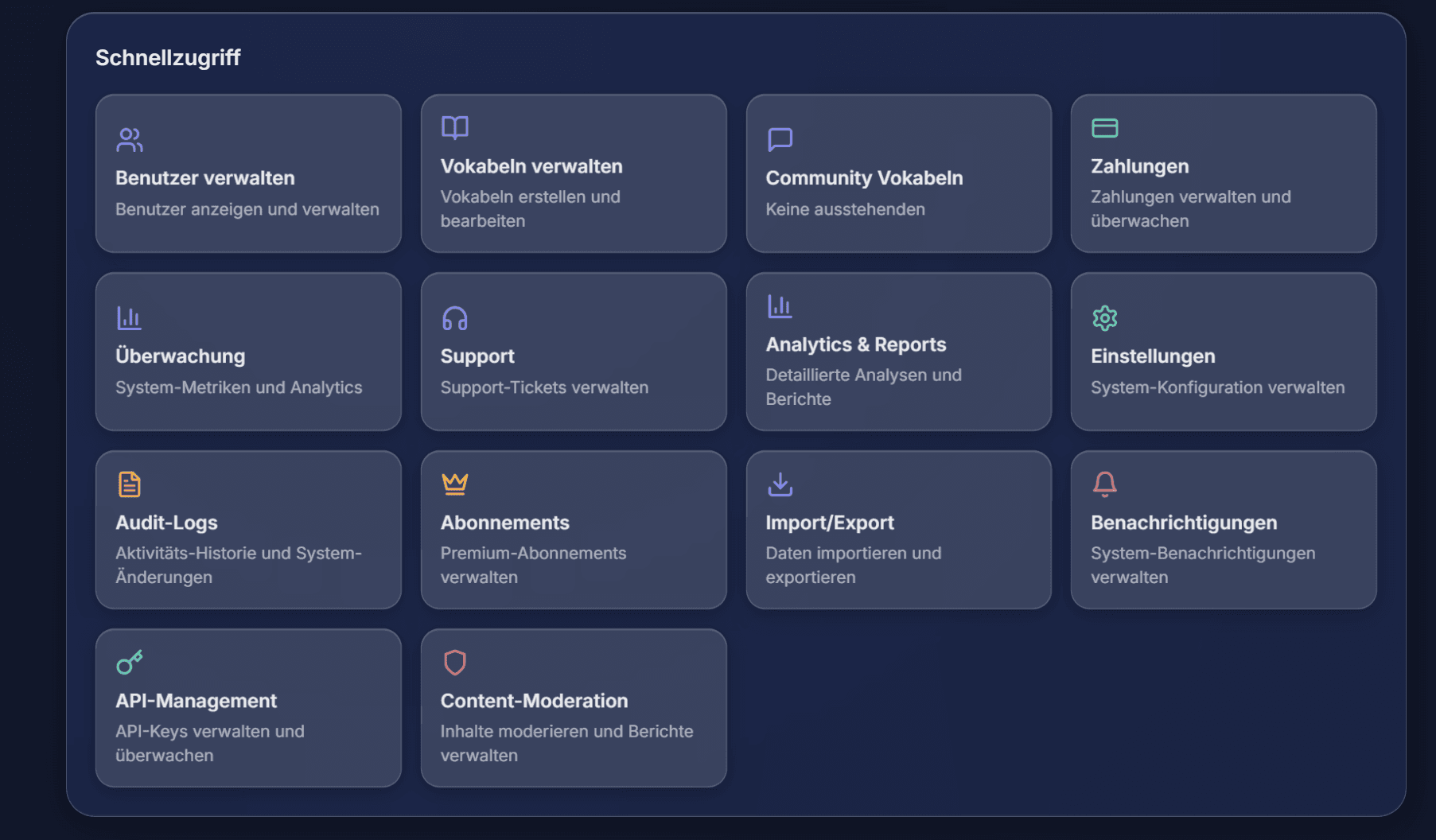This screenshot has height=840, width=1436.
Task: Click 'System-Konfiguration verwalten' description
Action: [1217, 387]
